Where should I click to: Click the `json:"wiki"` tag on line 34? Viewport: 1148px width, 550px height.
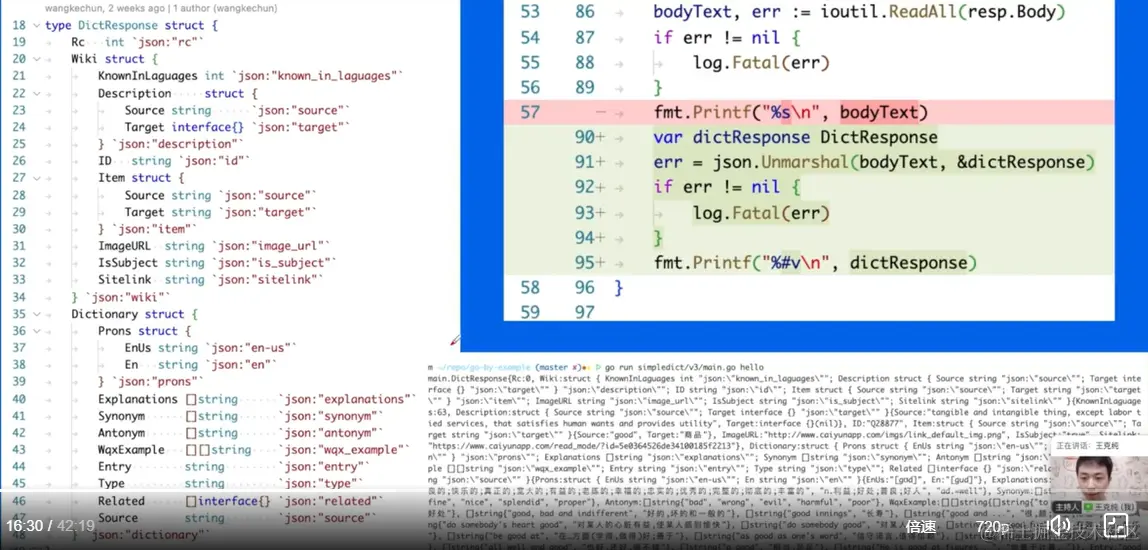coord(127,297)
